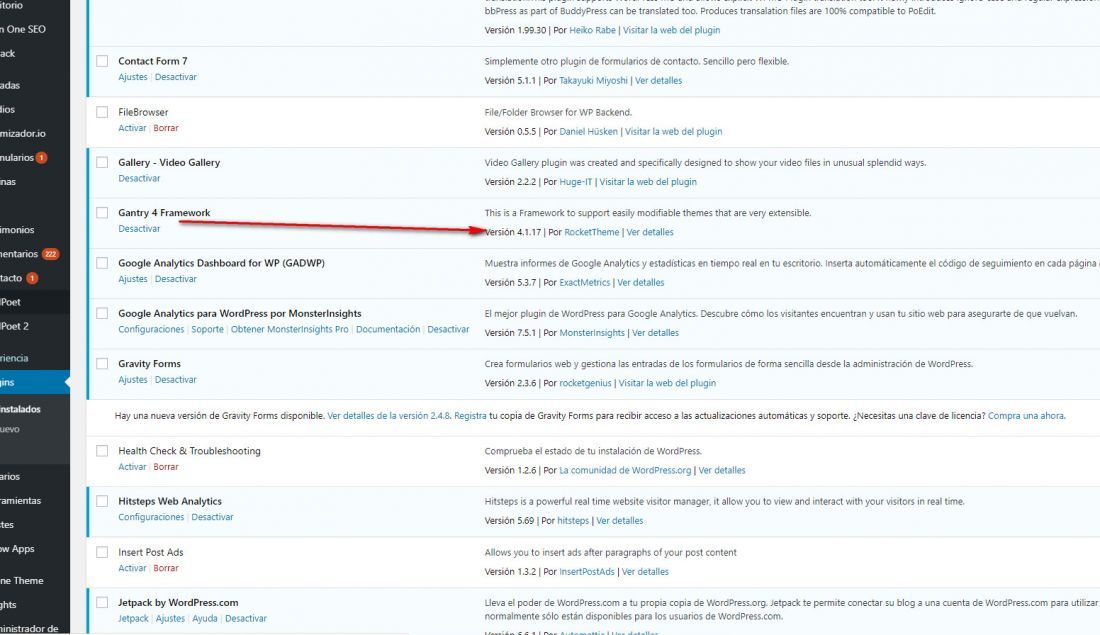This screenshot has height=635, width=1100.
Task: Tick Health Check & Troubleshooting checkbox
Action: tap(102, 451)
